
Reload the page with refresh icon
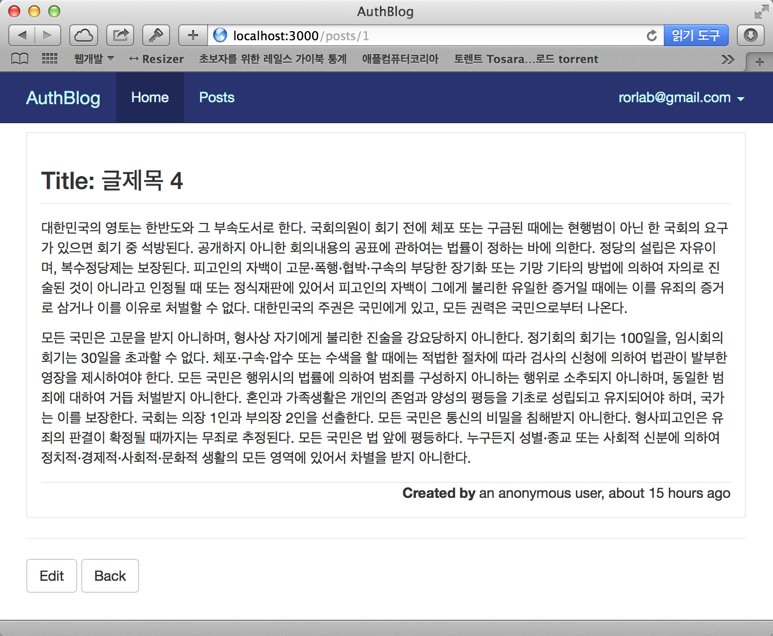651,35
